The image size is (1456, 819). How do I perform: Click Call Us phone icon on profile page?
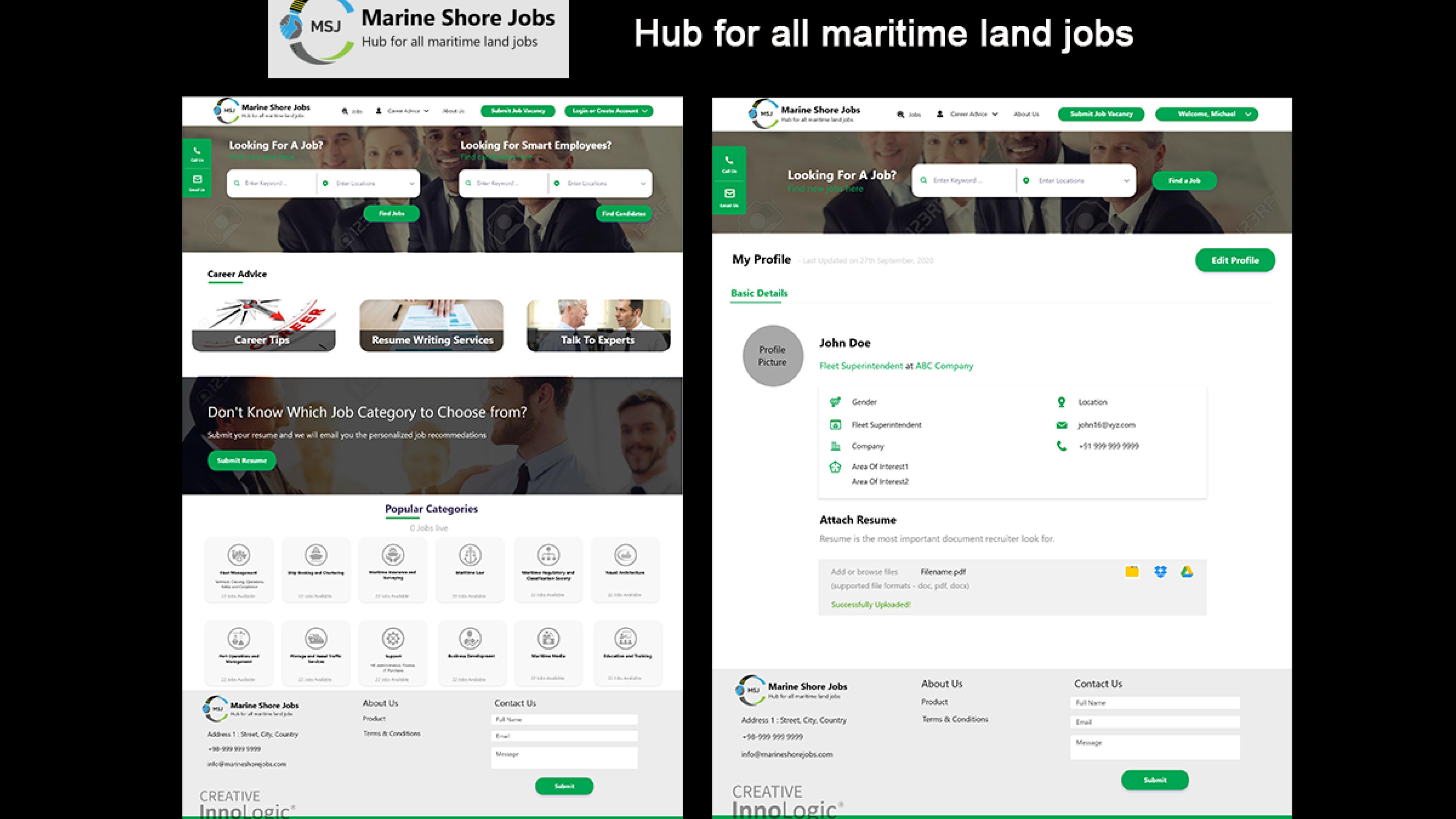pos(729,160)
